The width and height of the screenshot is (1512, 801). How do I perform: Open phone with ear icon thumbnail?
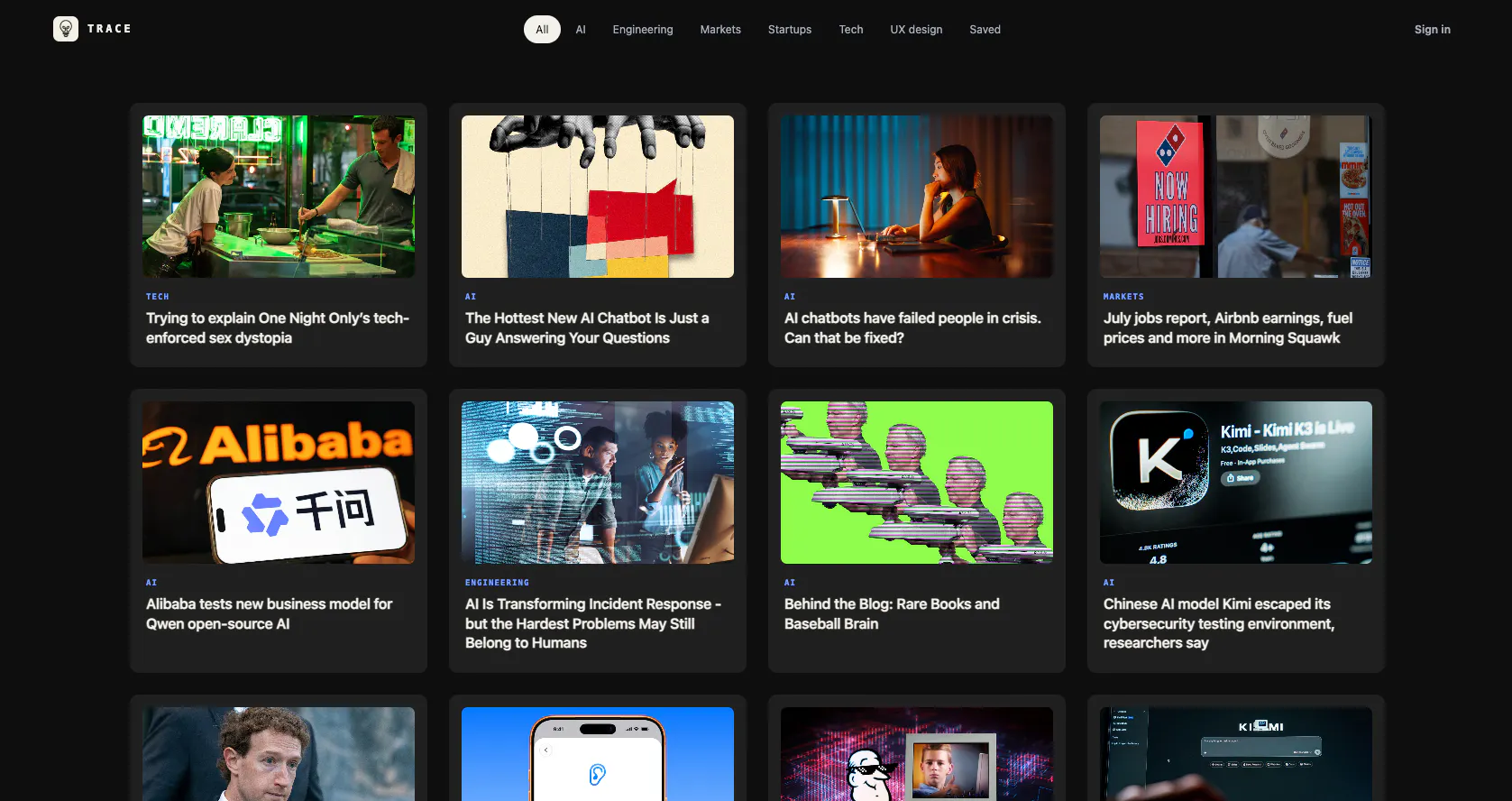click(598, 754)
